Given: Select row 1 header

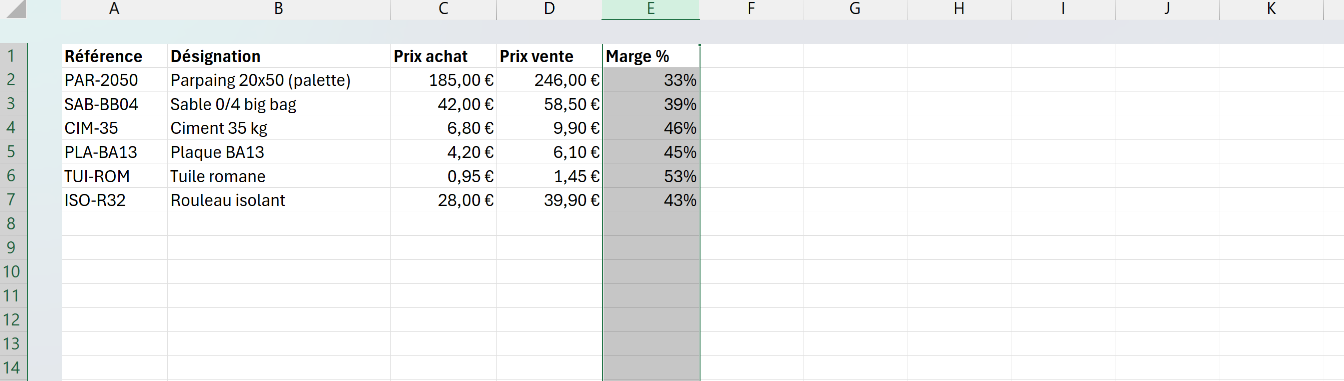Looking at the screenshot, I should (14, 56).
